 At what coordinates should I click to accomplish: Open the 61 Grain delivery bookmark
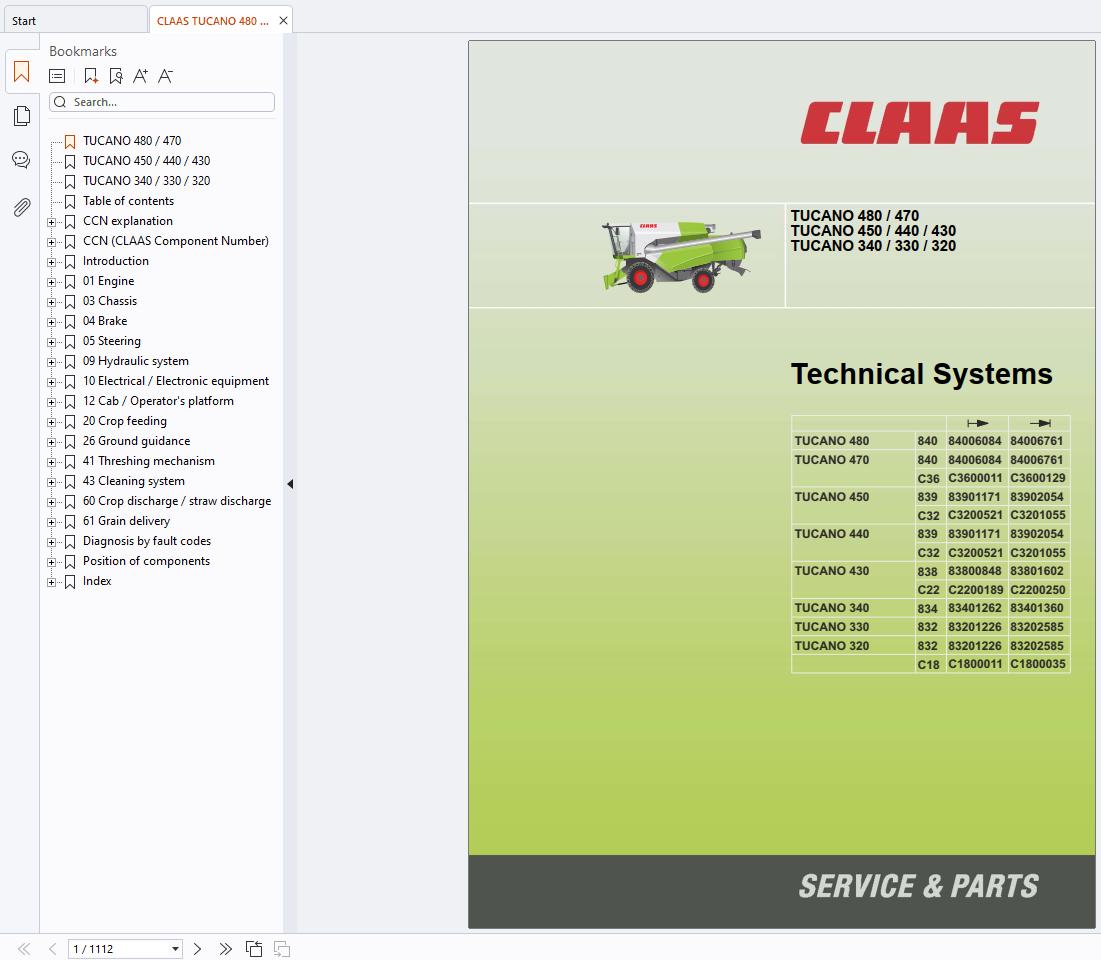[126, 521]
